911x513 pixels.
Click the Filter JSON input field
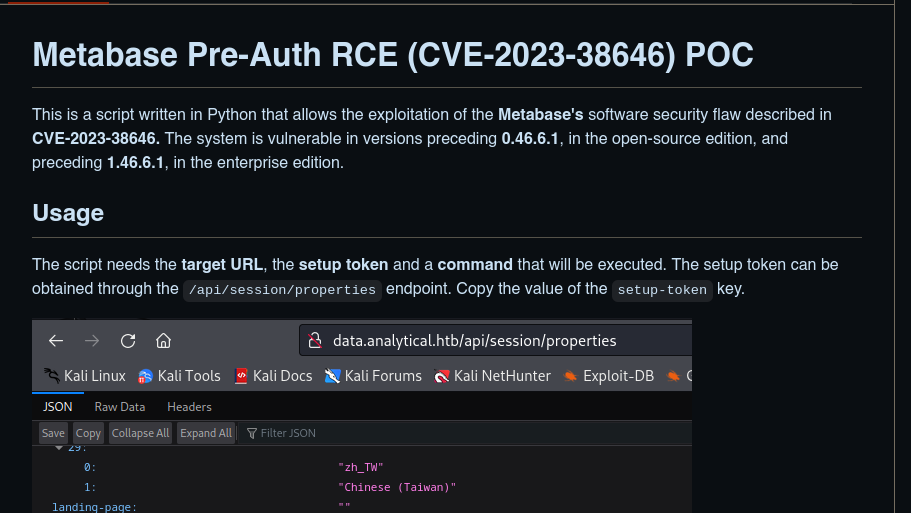pos(465,433)
